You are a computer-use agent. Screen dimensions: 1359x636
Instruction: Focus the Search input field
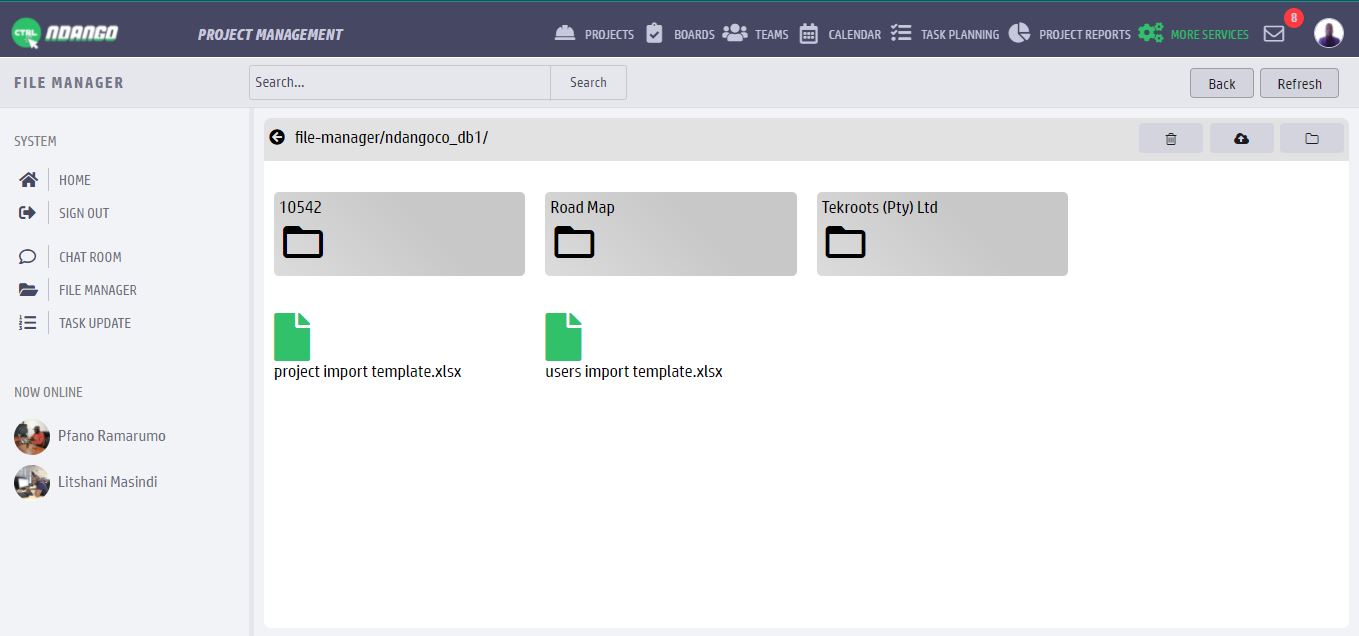(399, 83)
